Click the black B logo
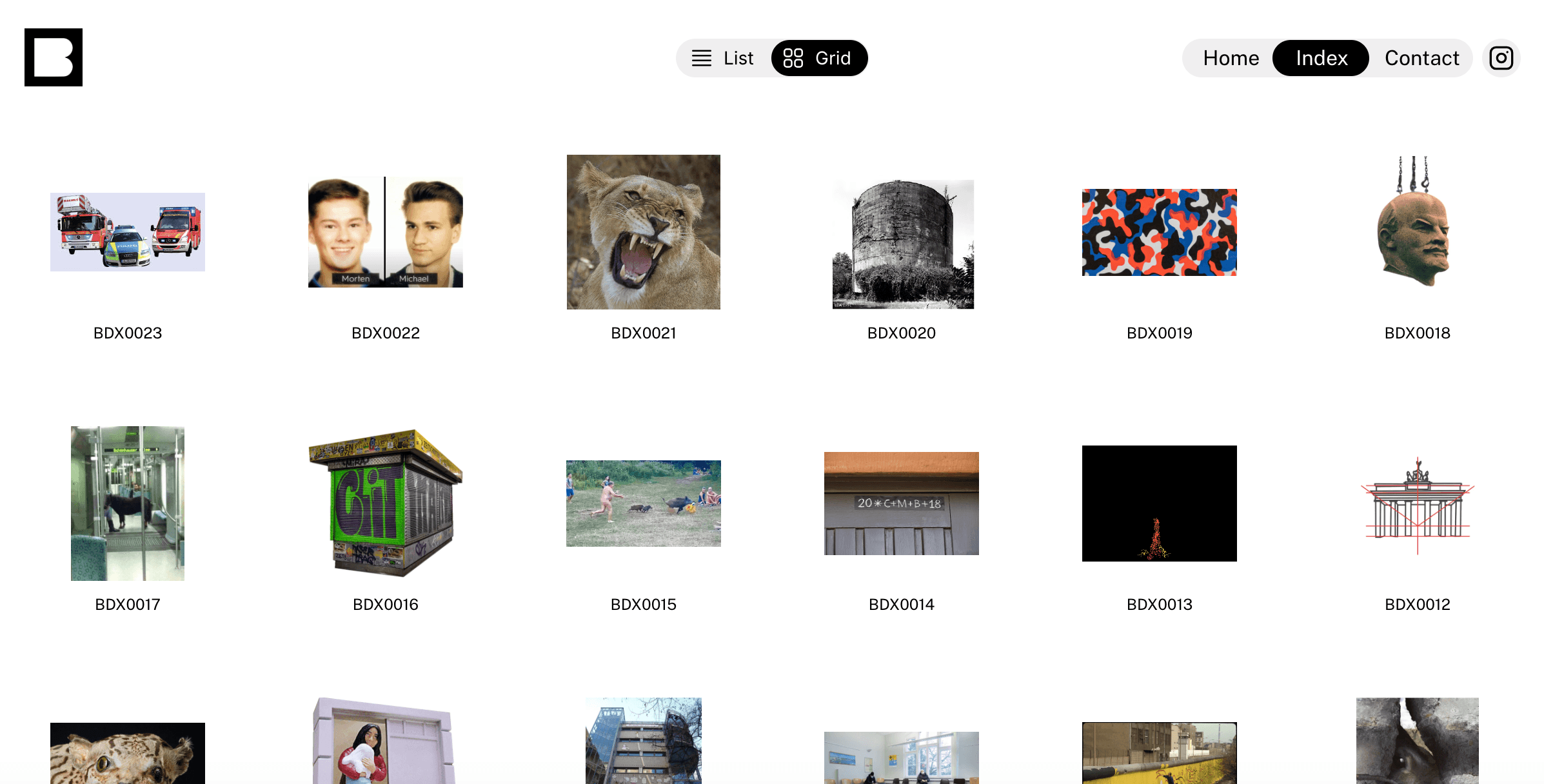1544x784 pixels. (54, 57)
